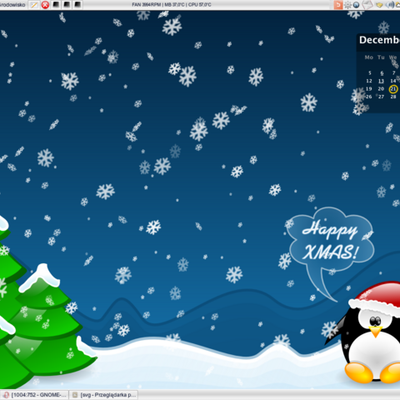Open the first black terminal launcher
This screenshot has height=400, width=400.
[x=56, y=5]
